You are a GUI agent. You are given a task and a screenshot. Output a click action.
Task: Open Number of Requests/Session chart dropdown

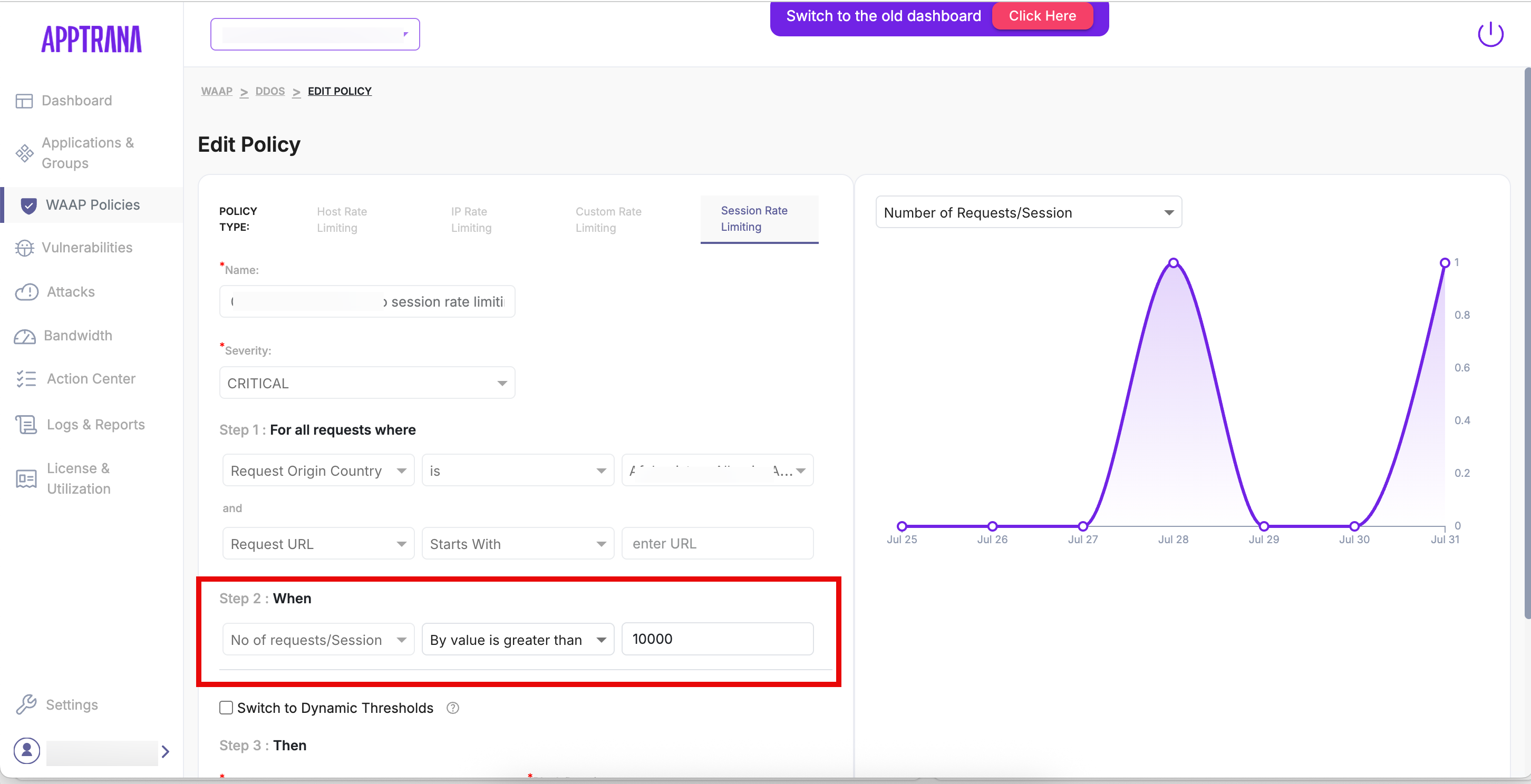click(x=1029, y=213)
